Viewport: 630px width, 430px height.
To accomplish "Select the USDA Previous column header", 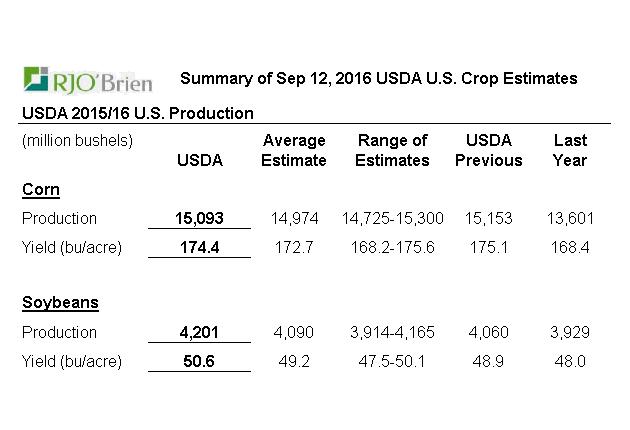I will 489,150.
